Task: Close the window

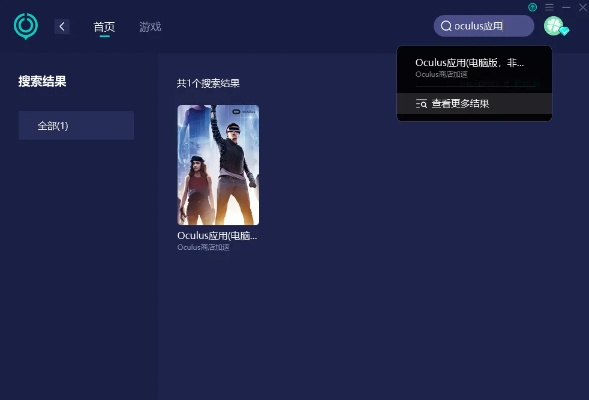Action: point(583,7)
